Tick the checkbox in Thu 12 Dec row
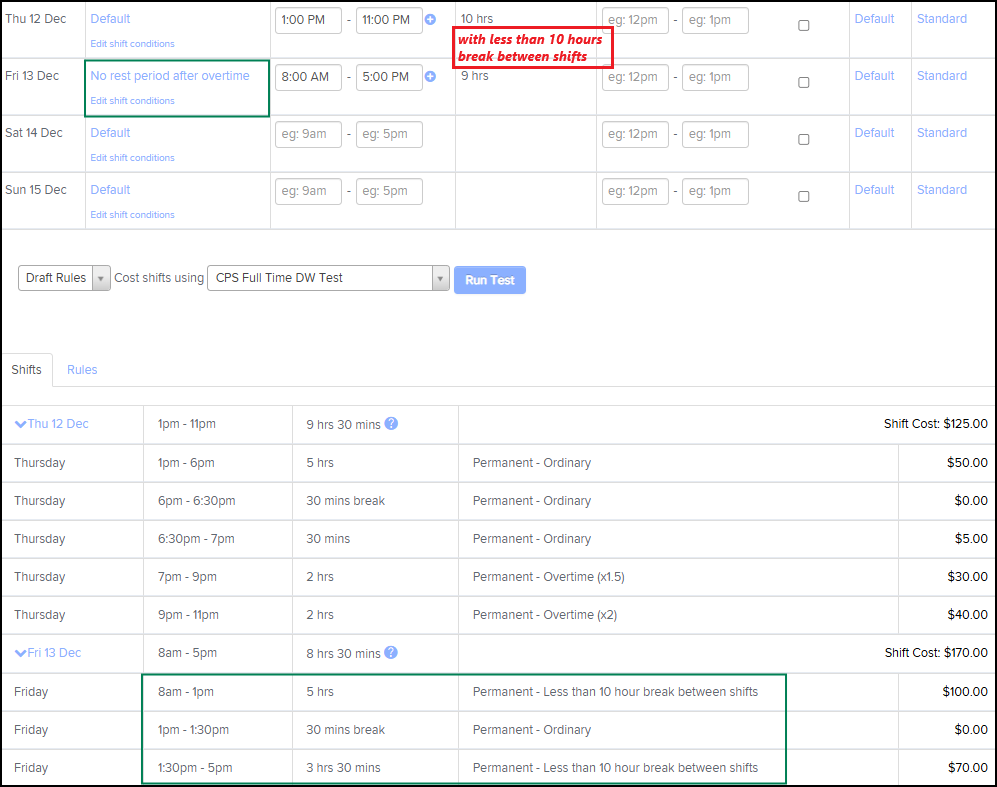This screenshot has width=997, height=787. (x=803, y=26)
